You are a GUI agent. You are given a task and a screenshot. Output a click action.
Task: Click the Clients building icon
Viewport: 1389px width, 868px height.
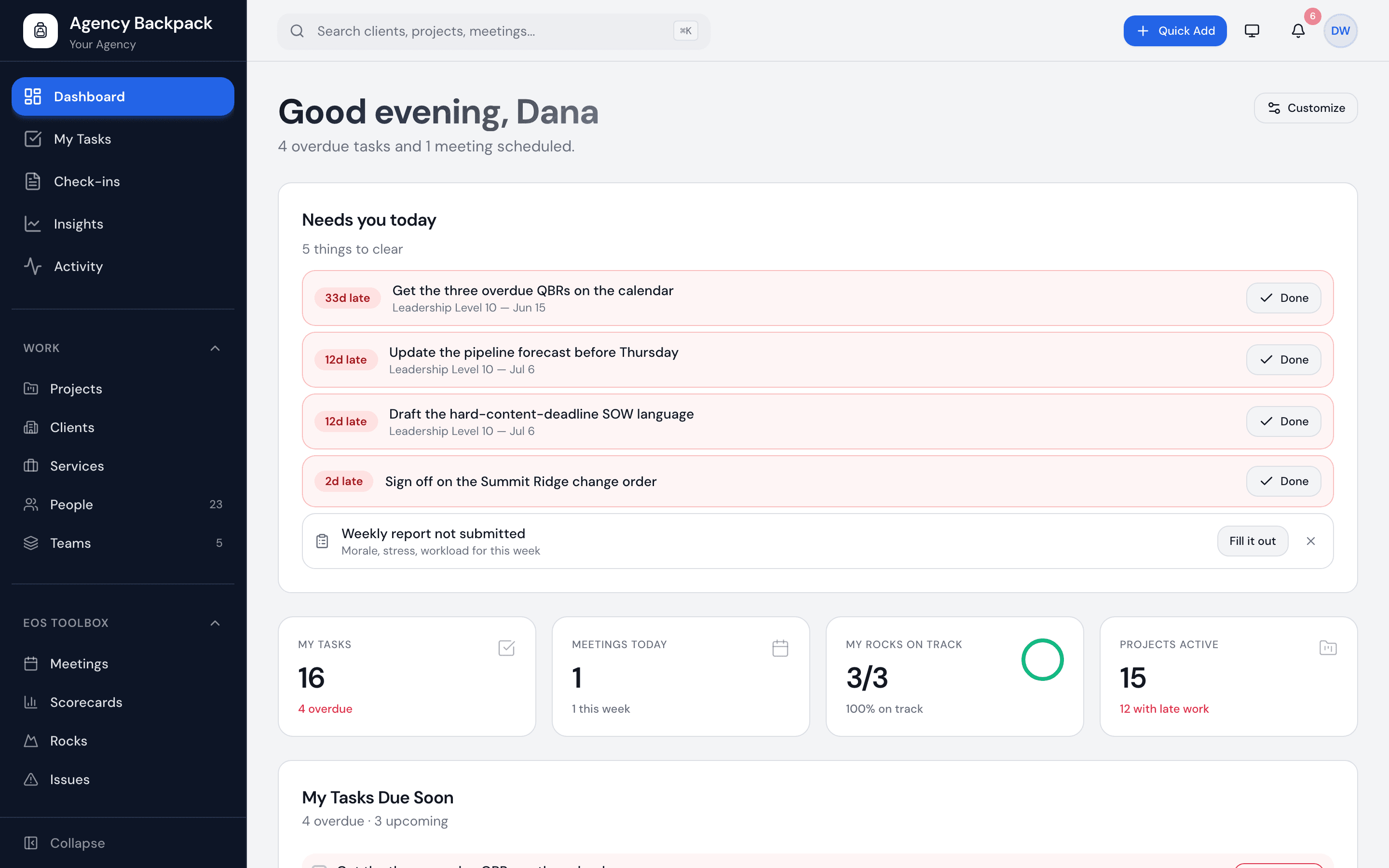(x=31, y=427)
